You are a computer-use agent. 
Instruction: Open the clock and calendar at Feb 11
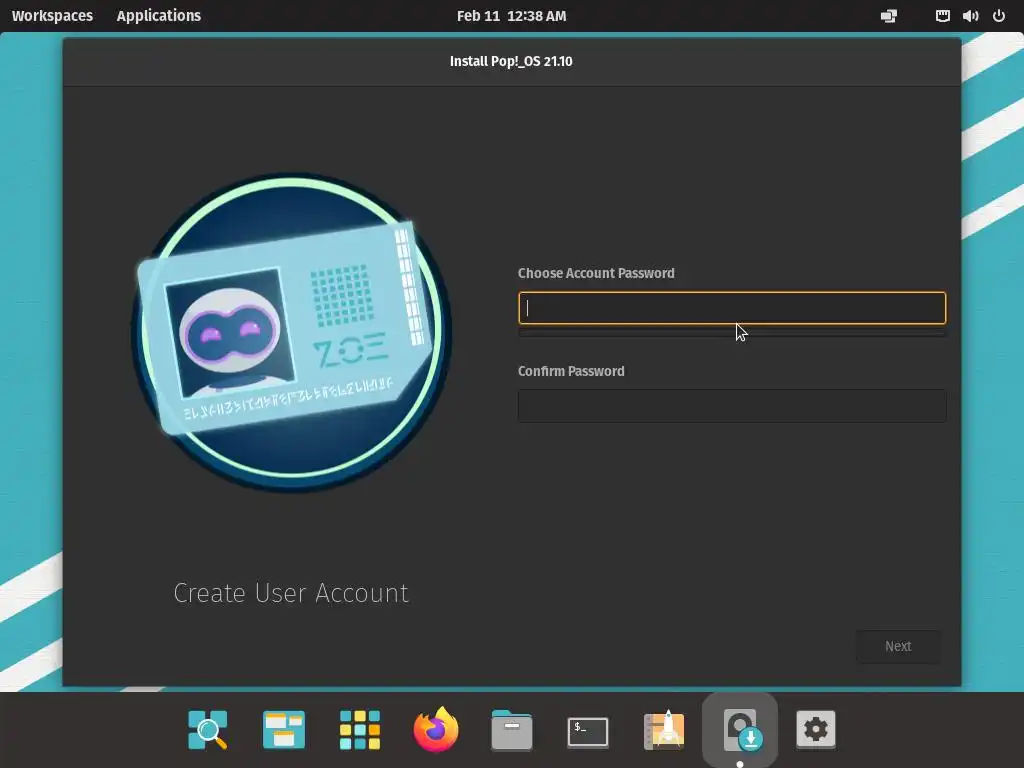511,16
